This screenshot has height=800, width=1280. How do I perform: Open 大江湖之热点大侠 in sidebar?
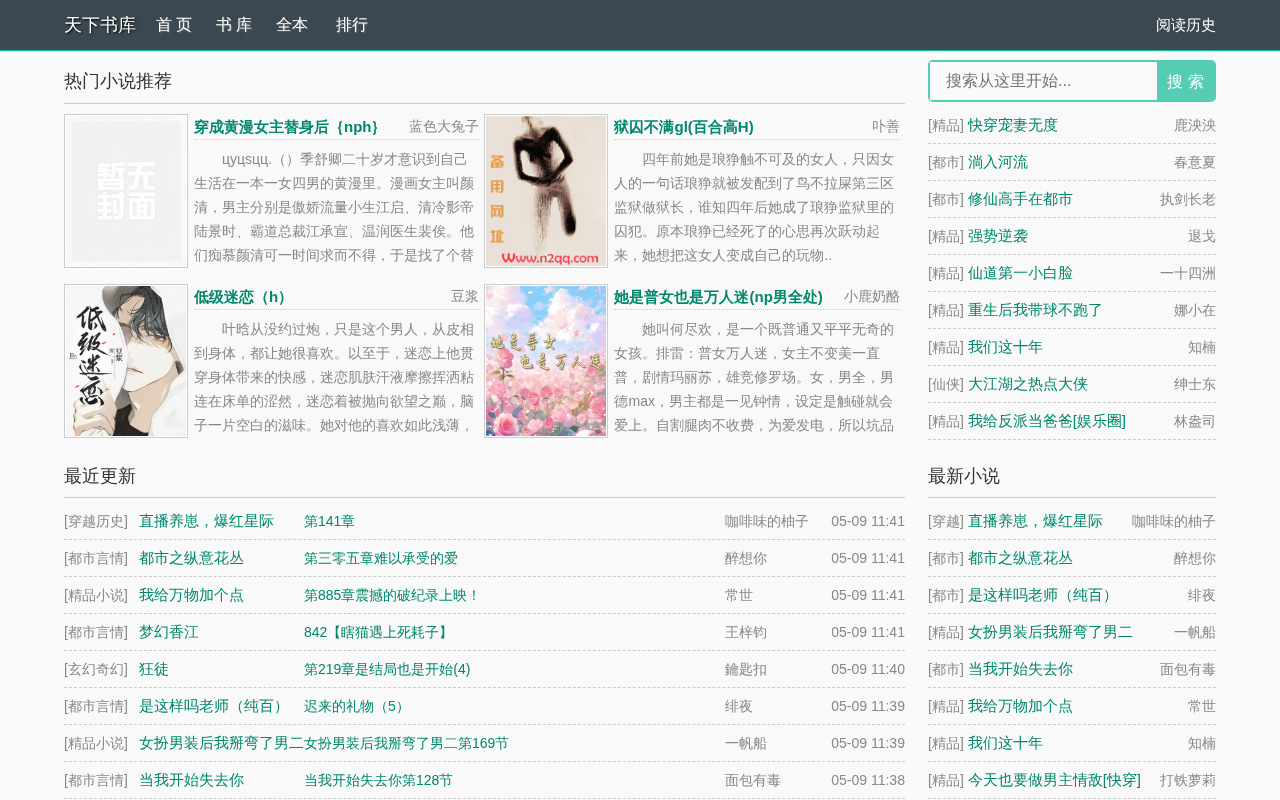click(1028, 384)
